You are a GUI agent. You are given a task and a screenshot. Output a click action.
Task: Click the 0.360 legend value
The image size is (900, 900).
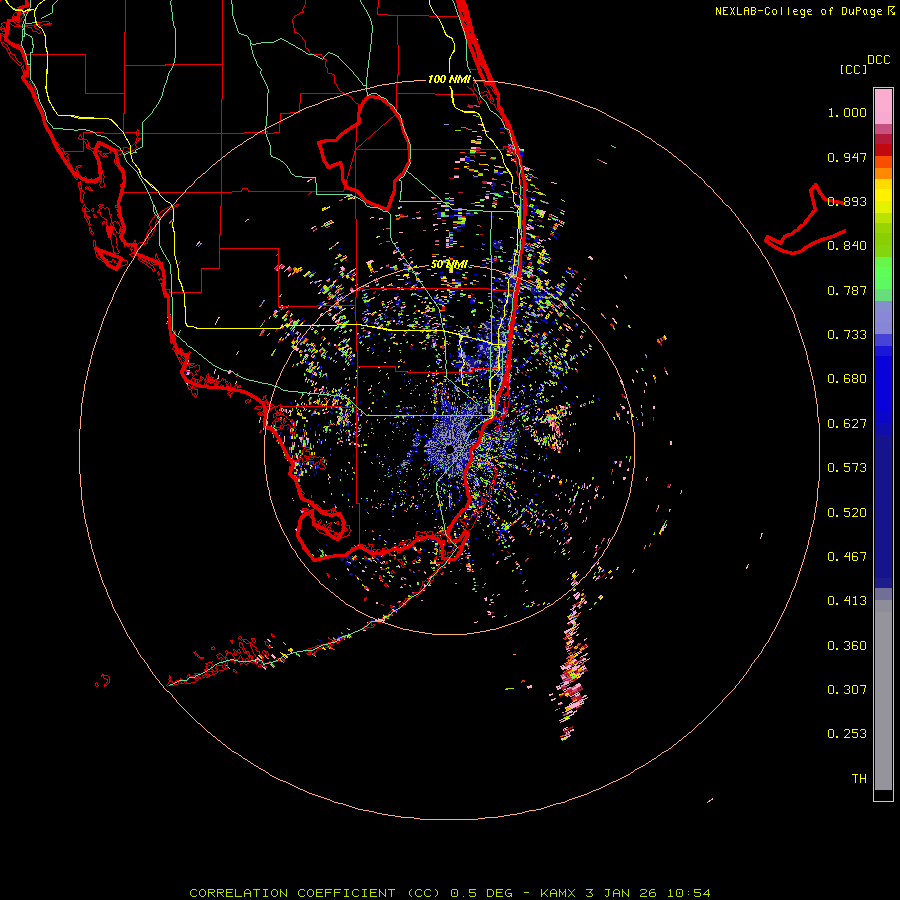pyautogui.click(x=847, y=646)
